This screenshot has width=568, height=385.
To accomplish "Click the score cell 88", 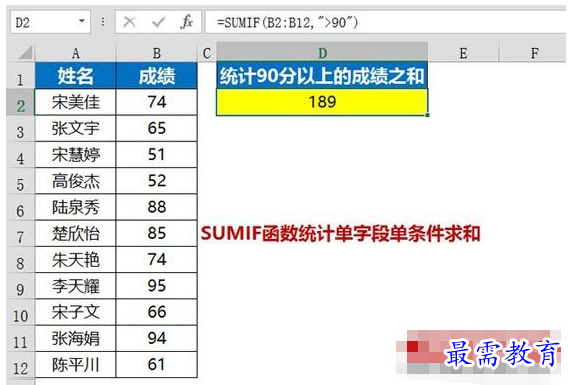I will pos(156,207).
